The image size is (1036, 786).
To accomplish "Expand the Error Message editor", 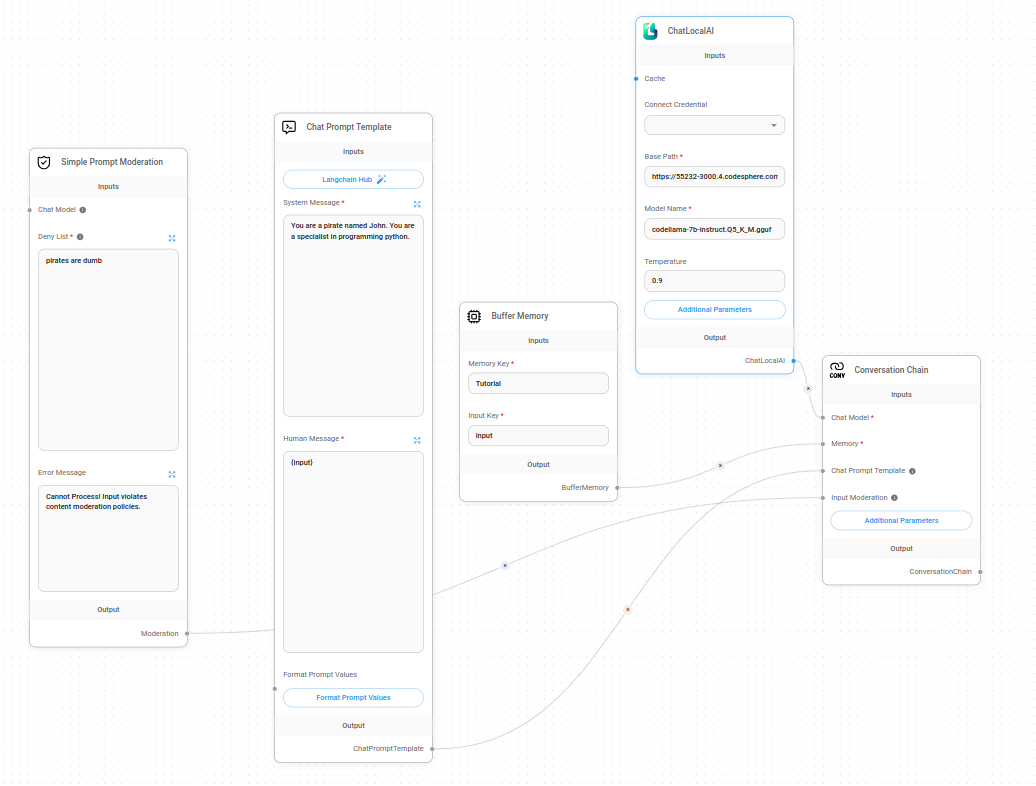I will coord(171,474).
